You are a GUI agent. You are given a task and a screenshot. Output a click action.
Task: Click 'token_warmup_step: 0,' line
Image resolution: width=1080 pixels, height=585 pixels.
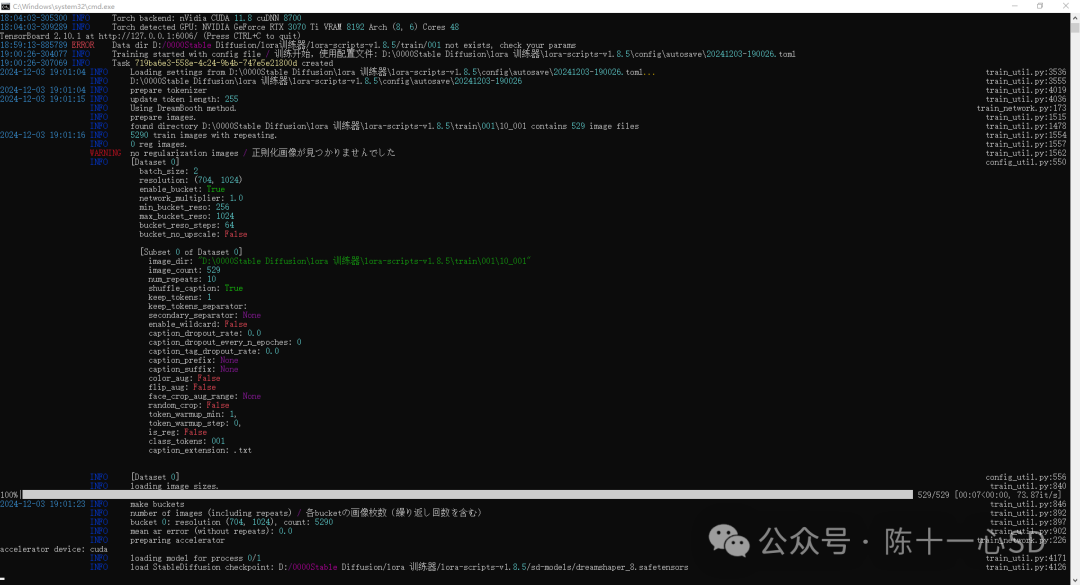(x=194, y=423)
